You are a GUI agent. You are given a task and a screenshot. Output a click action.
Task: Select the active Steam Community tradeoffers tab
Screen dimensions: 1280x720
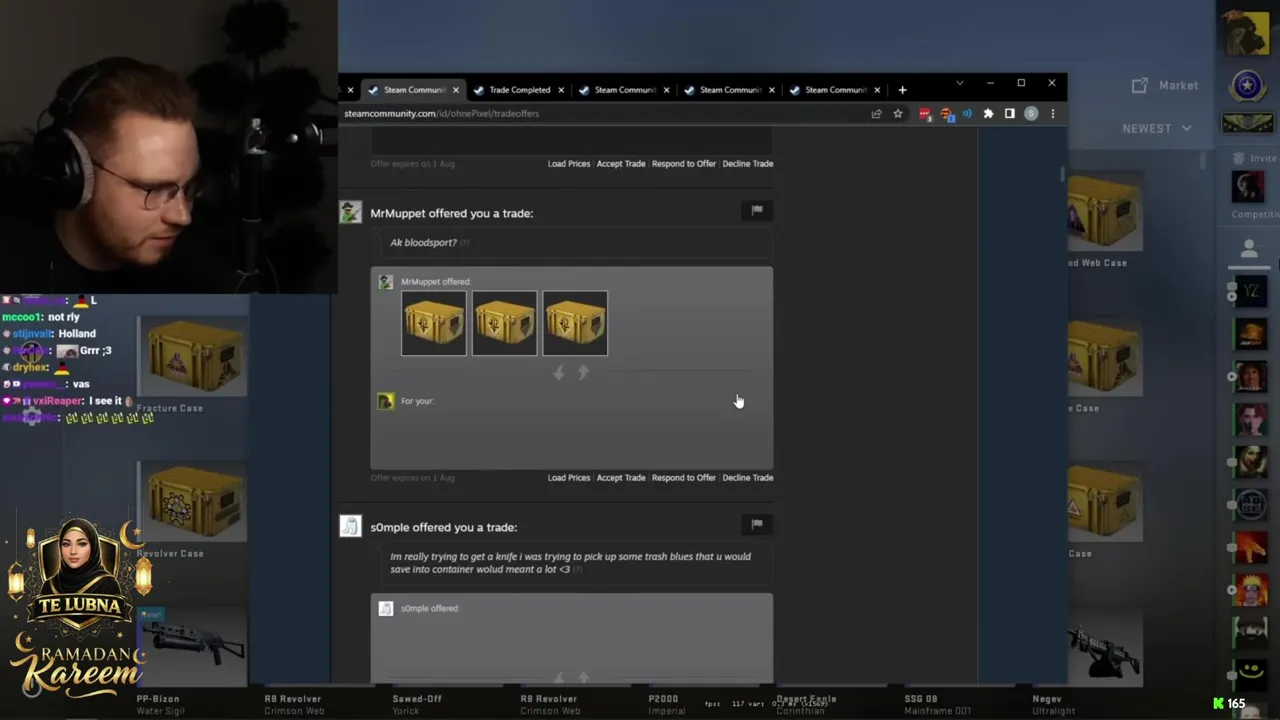(414, 90)
